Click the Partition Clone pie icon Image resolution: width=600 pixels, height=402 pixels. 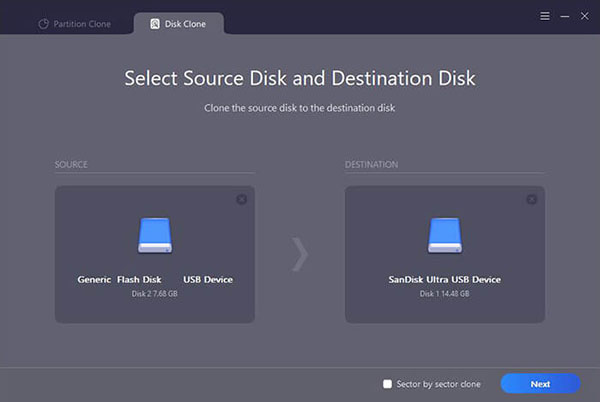pos(43,23)
